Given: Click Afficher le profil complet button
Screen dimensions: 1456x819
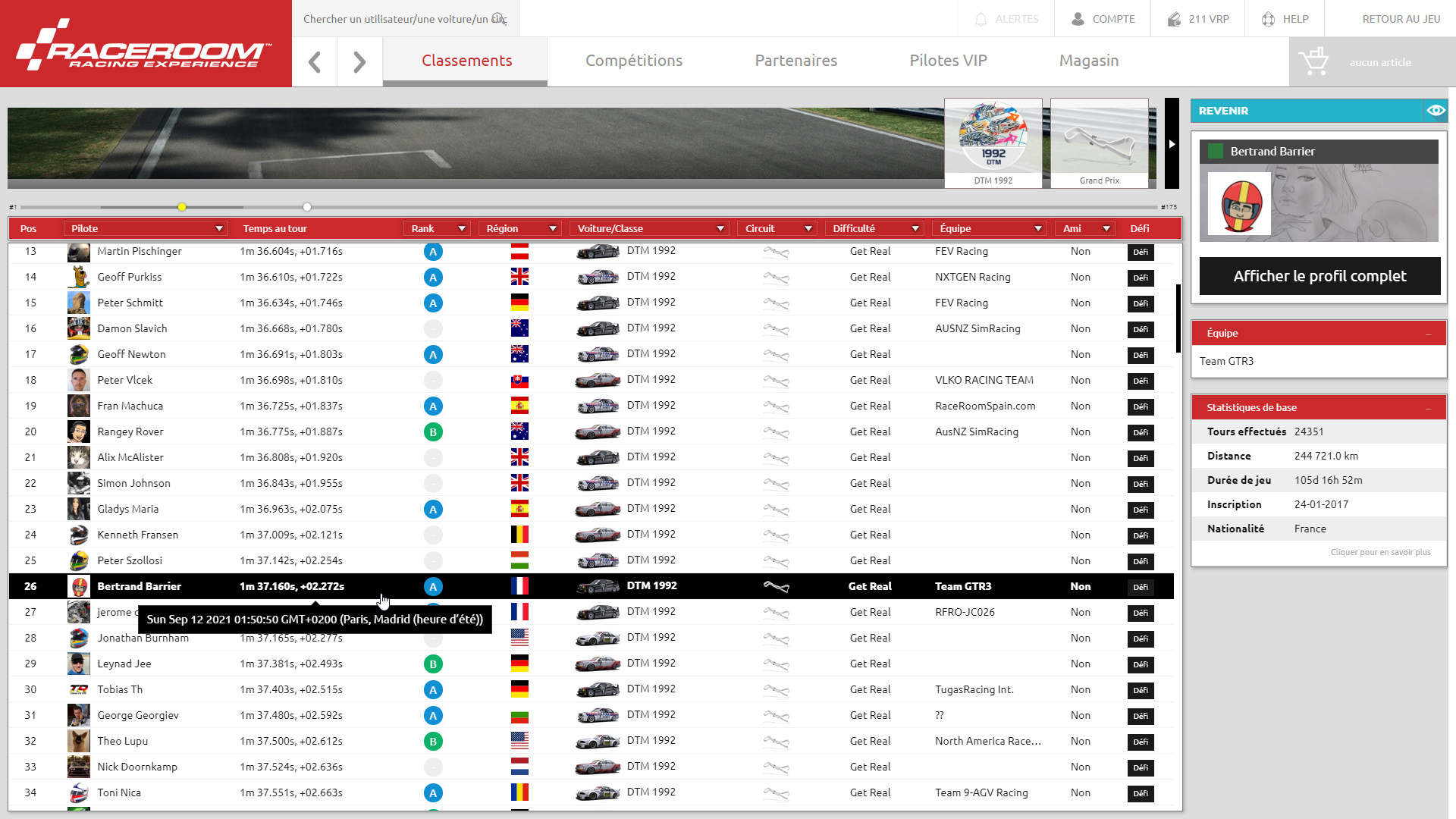Looking at the screenshot, I should (x=1319, y=276).
